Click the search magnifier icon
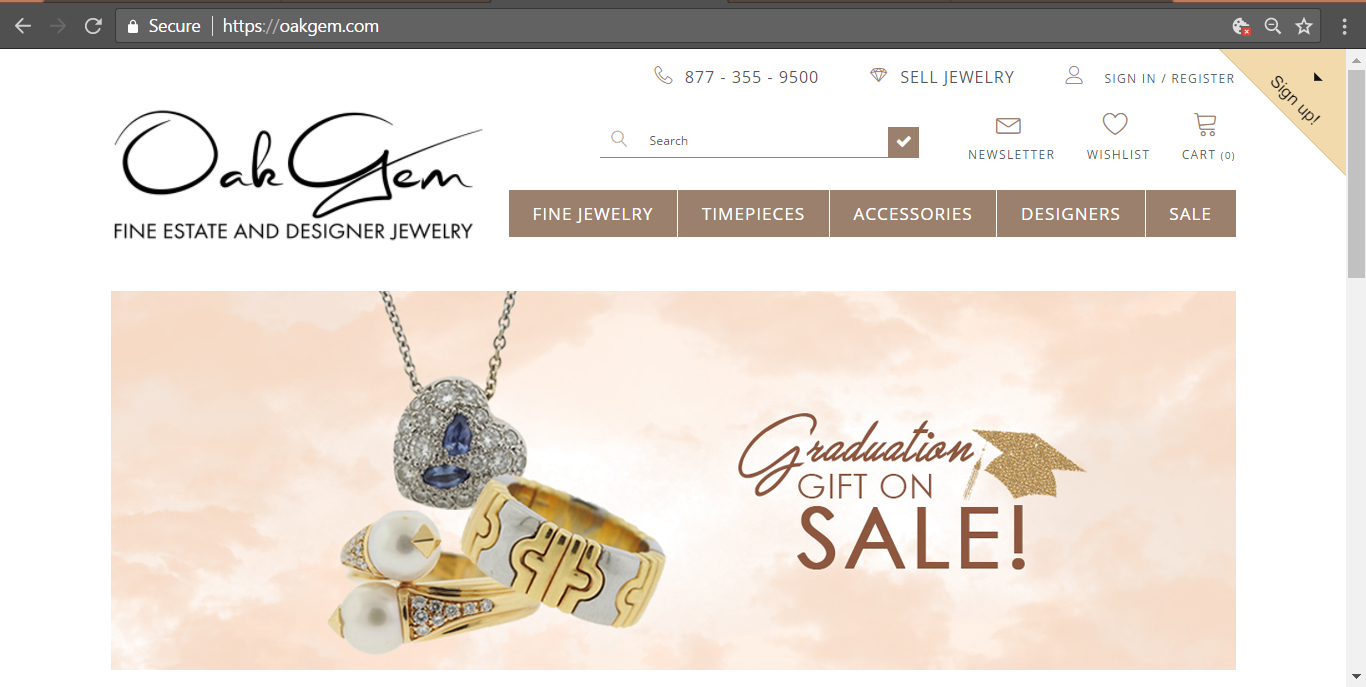Image resolution: width=1366 pixels, height=687 pixels. pyautogui.click(x=619, y=139)
